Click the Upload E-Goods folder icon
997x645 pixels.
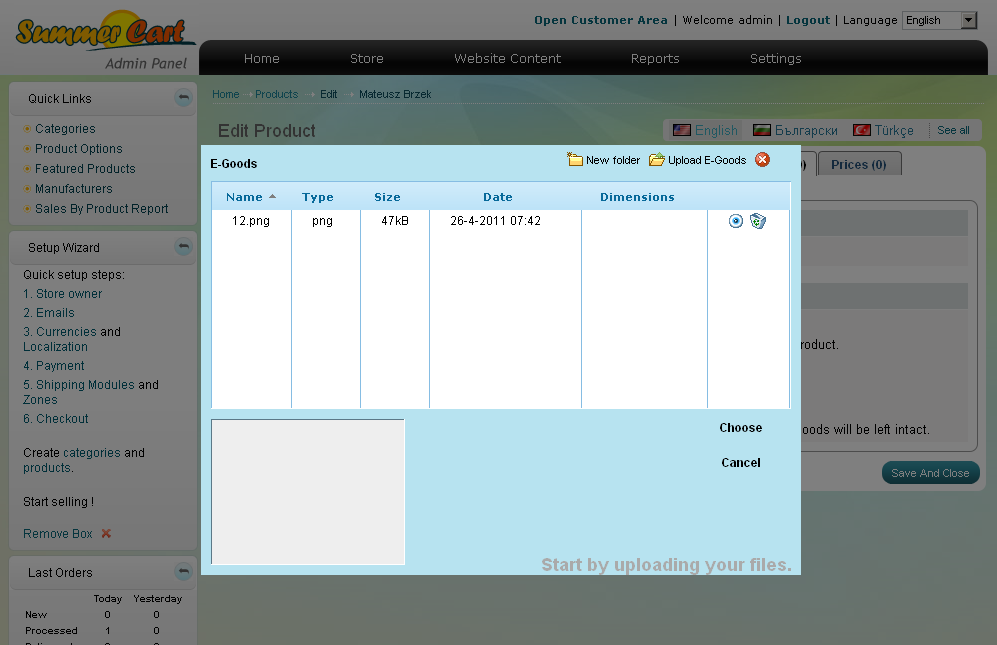pyautogui.click(x=657, y=160)
